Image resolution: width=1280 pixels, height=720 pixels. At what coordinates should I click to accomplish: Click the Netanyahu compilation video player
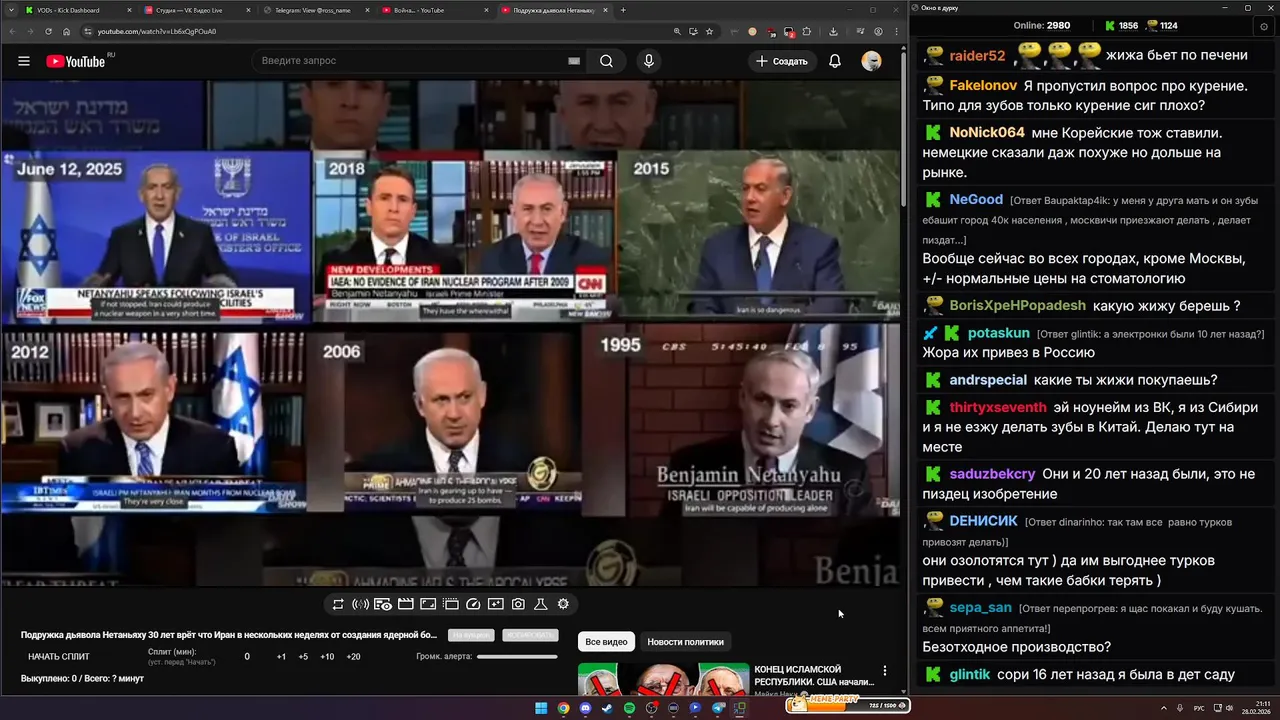click(451, 333)
